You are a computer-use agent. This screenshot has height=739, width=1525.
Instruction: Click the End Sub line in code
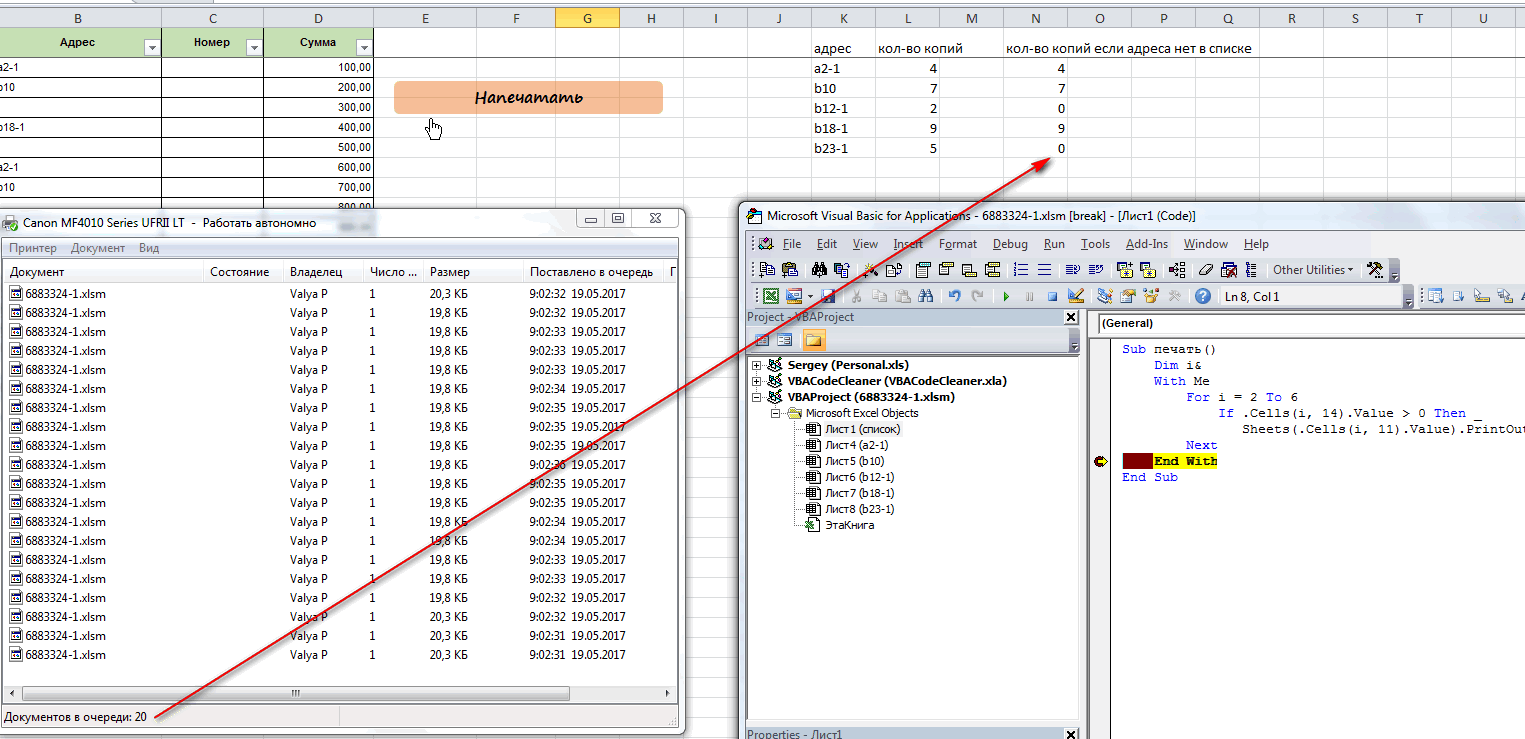pos(1150,477)
